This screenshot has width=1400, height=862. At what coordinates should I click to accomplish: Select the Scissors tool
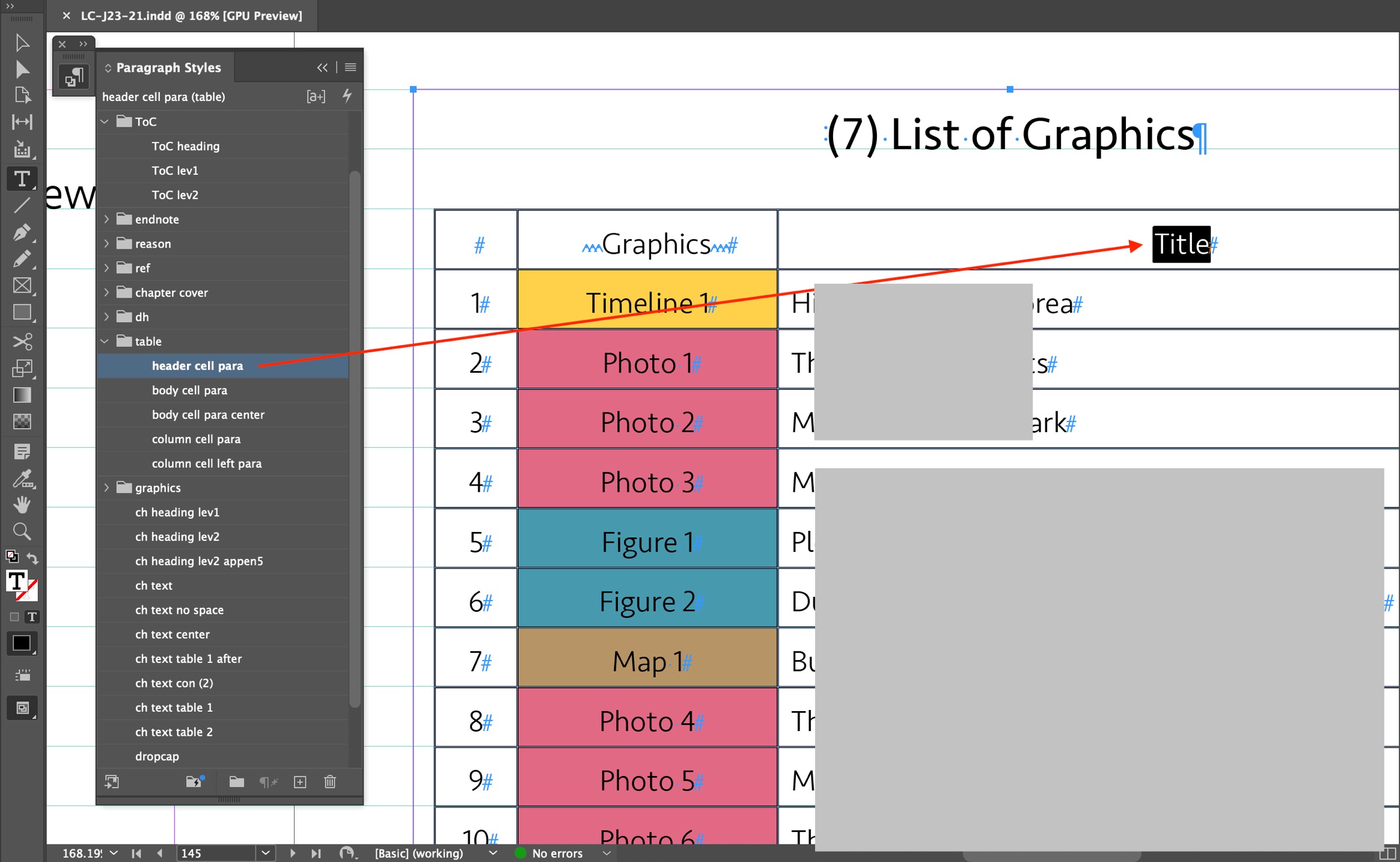[22, 342]
